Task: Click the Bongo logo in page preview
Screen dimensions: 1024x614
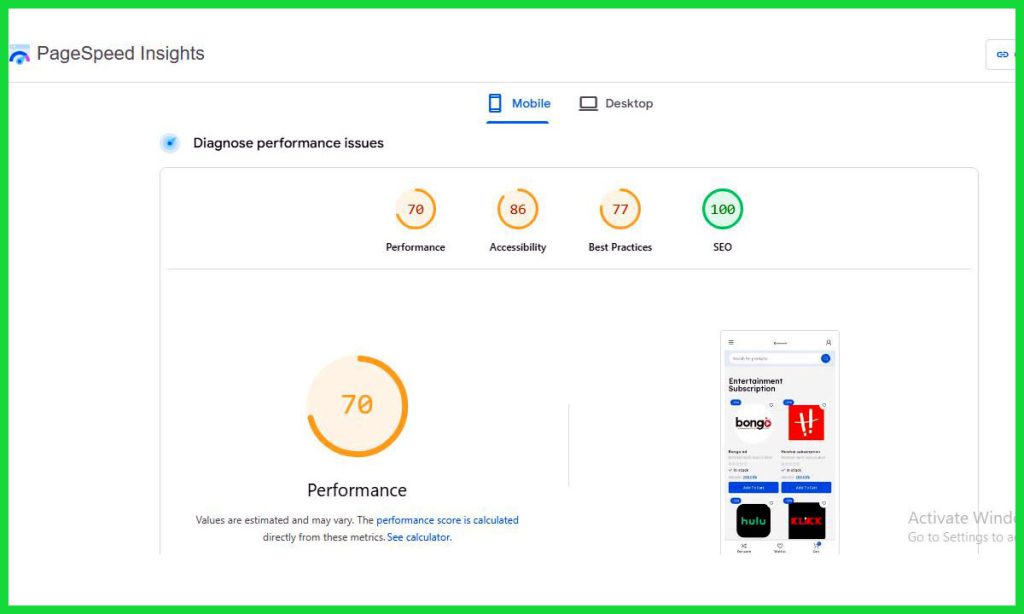Action: coord(753,423)
